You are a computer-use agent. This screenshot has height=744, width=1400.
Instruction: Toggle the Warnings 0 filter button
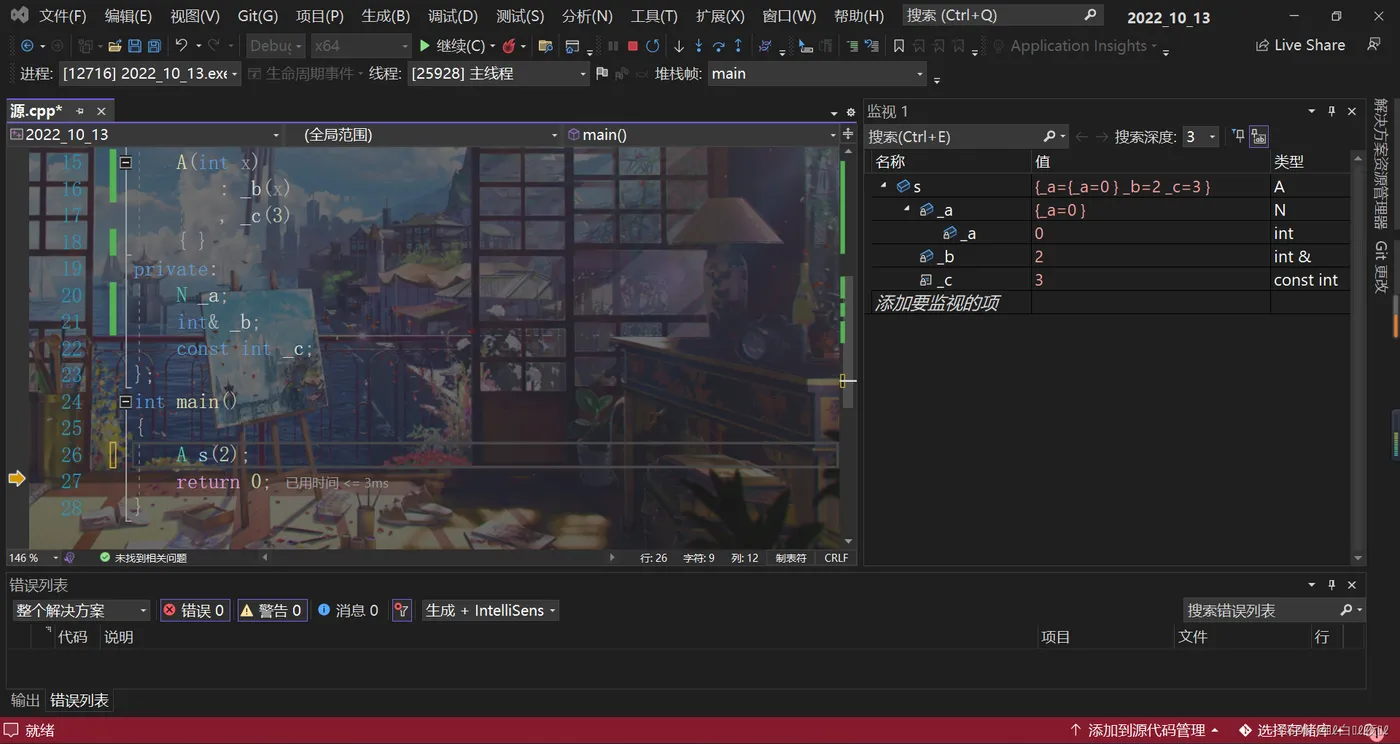pyautogui.click(x=271, y=610)
